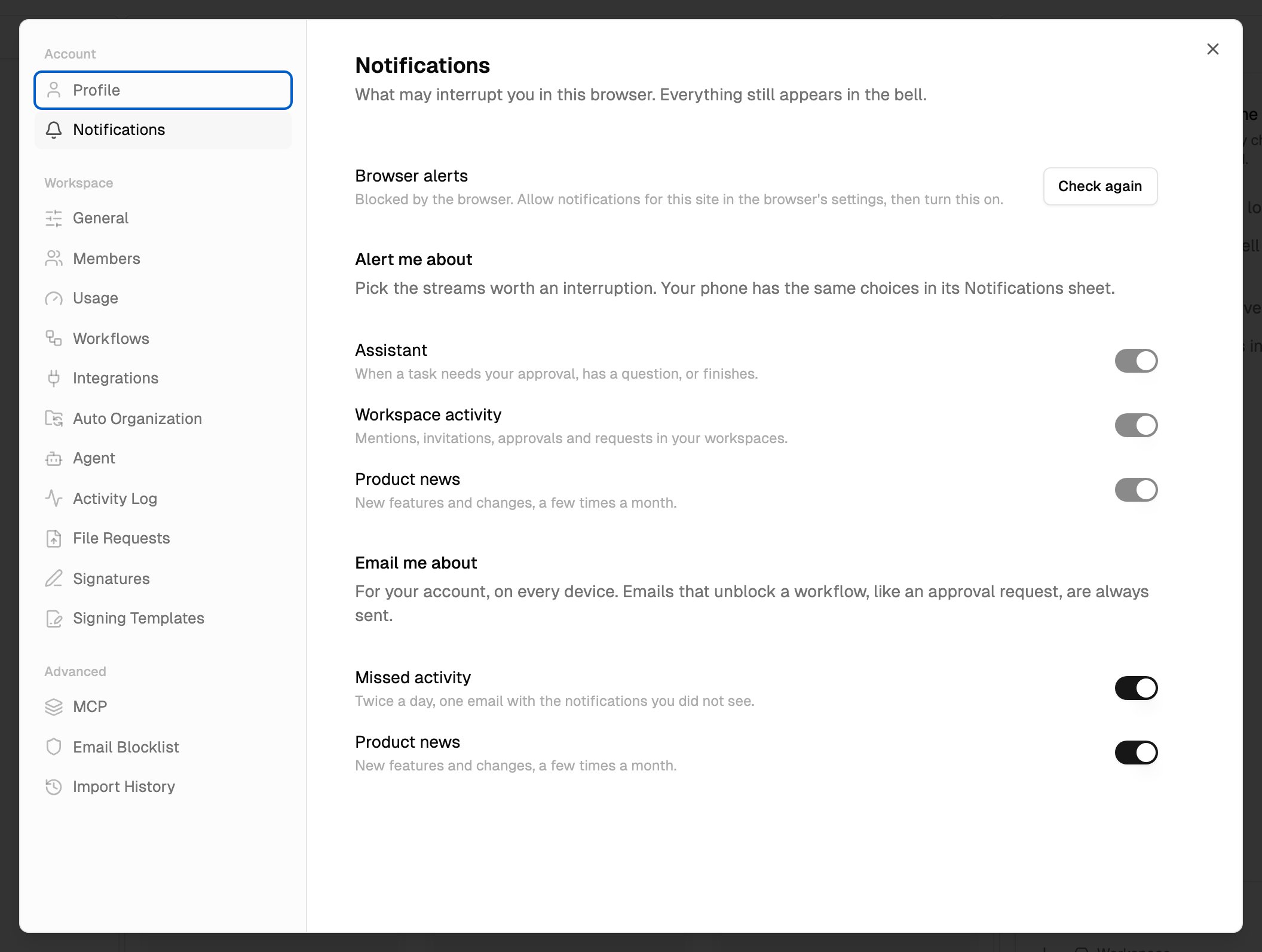1262x952 pixels.
Task: Click the Usage gauge icon
Action: tap(54, 298)
